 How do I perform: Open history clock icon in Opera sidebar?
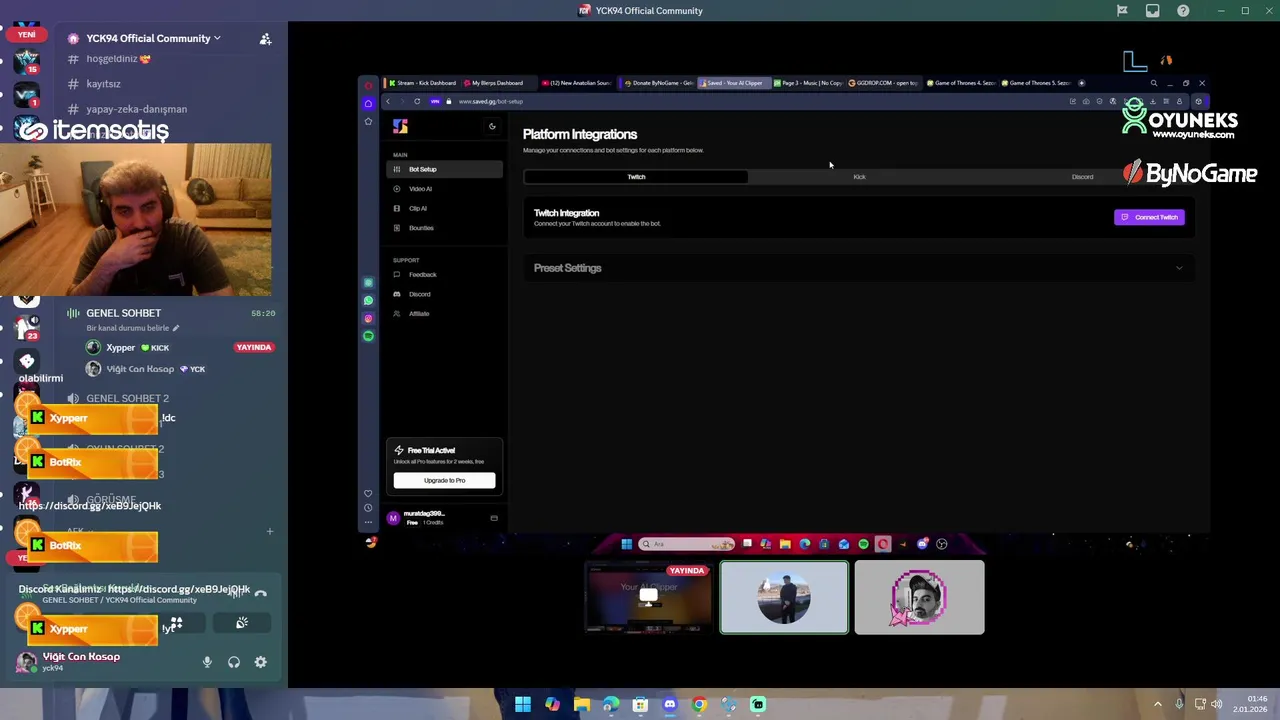(x=368, y=508)
